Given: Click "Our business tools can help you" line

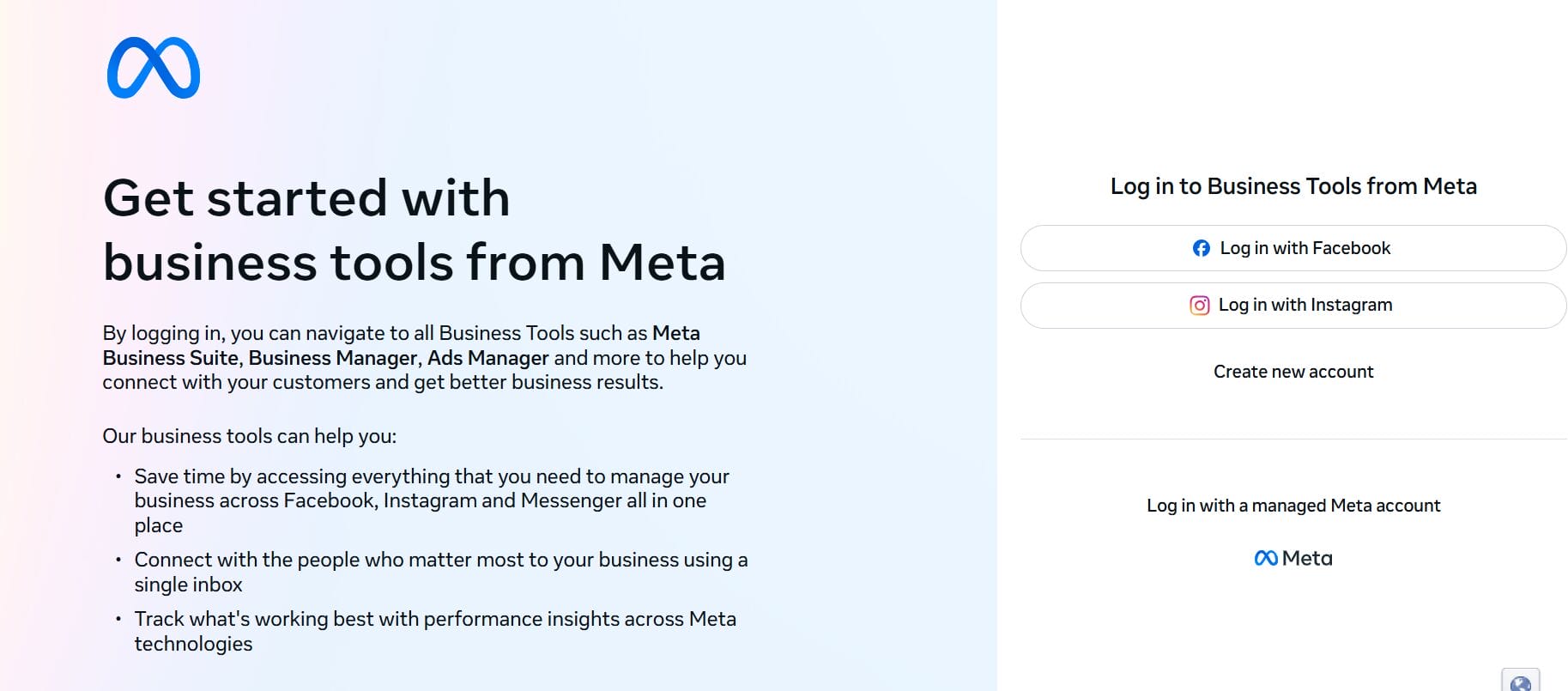Looking at the screenshot, I should 249,436.
